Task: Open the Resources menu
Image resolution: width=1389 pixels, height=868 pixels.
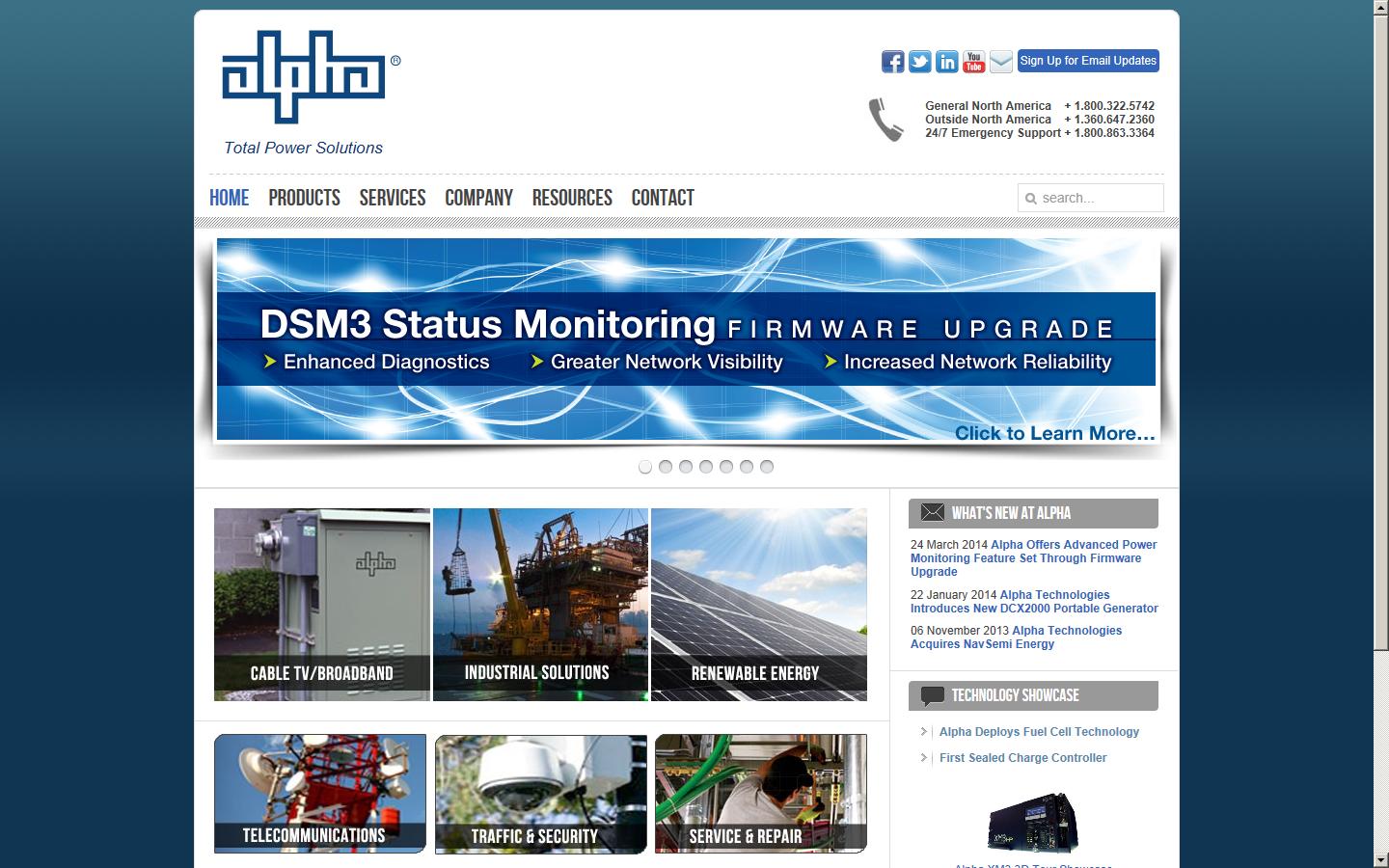Action: pos(572,198)
